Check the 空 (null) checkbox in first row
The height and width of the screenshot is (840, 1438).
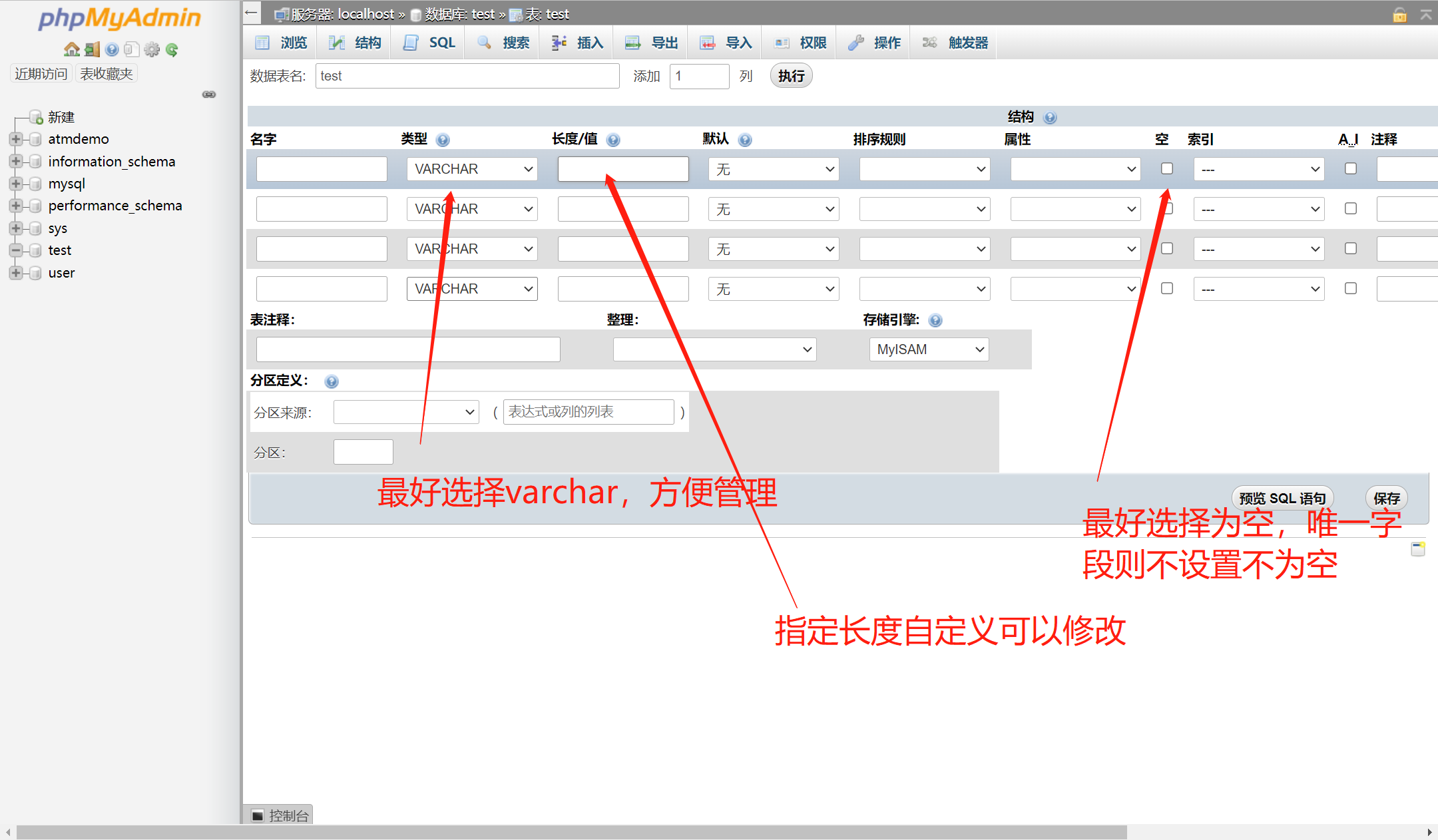[1166, 168]
